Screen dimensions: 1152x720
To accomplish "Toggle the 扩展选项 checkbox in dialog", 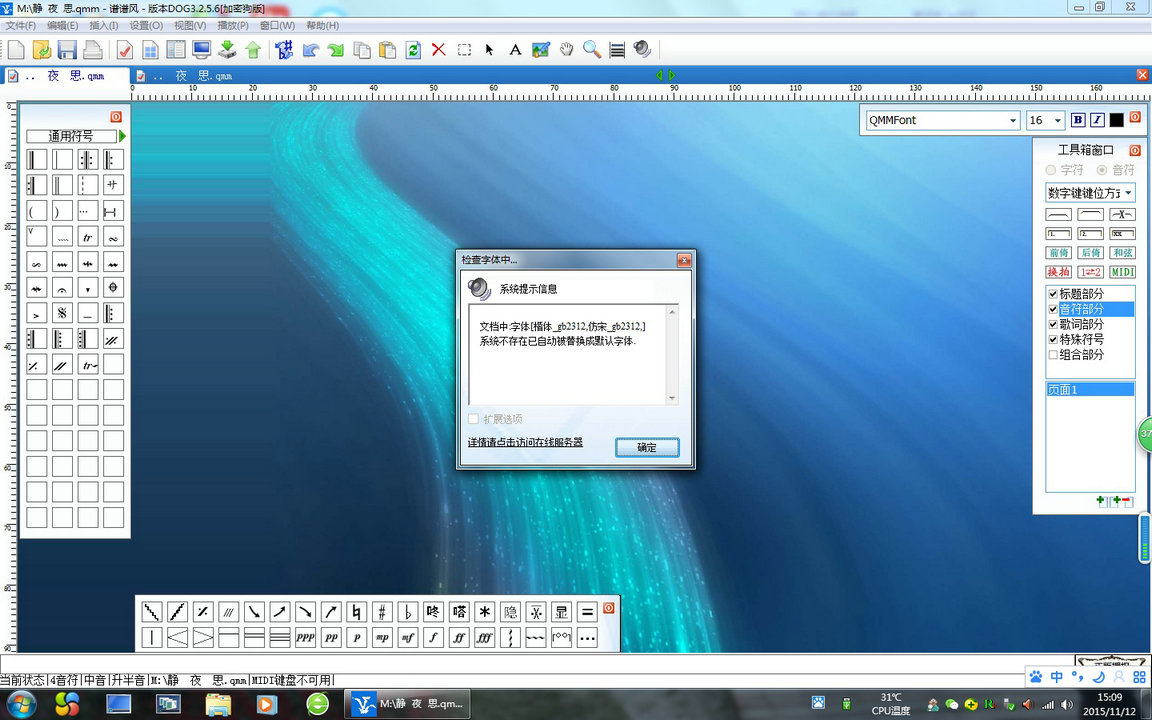I will pos(473,419).
